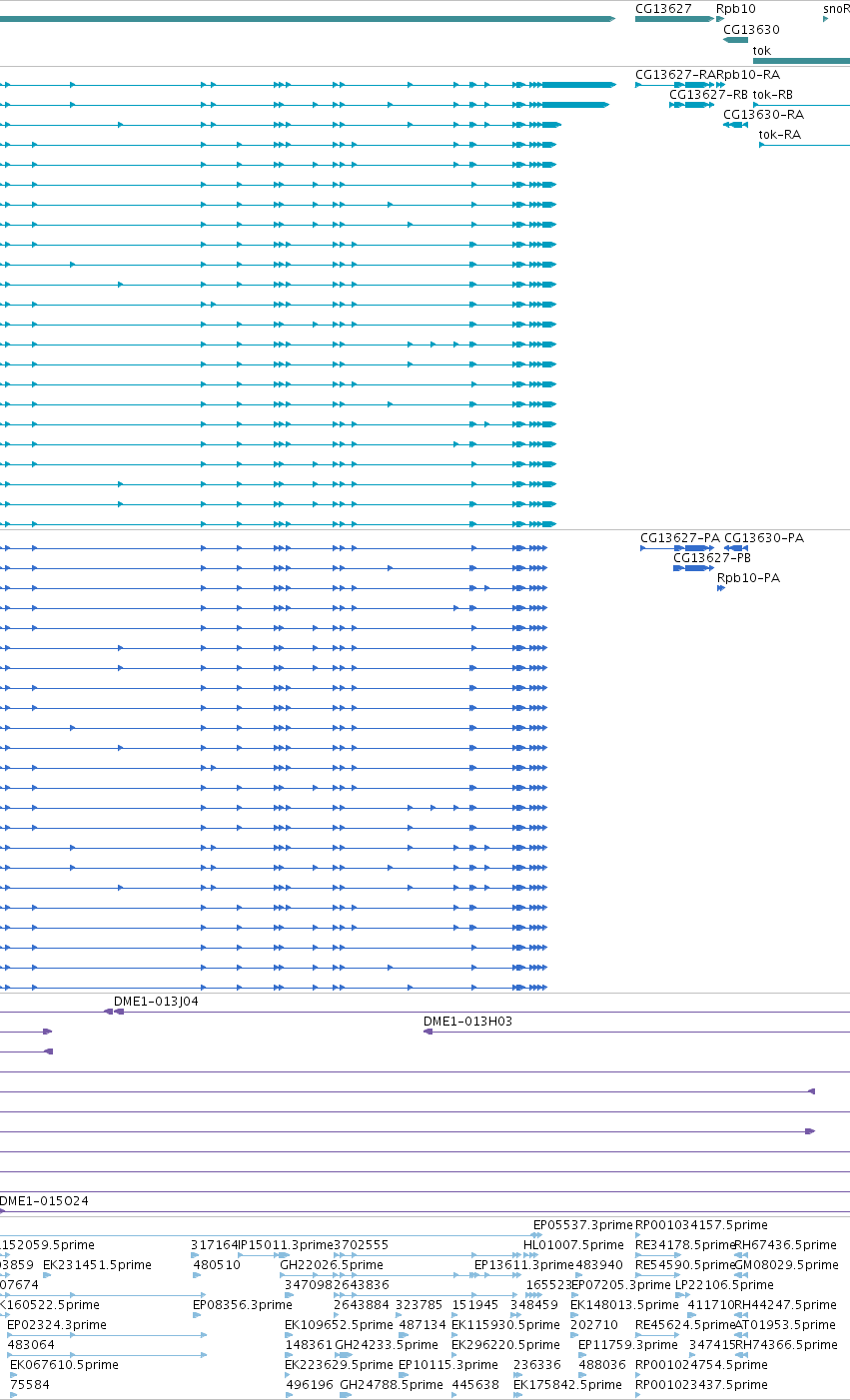Click EST HL01007.5prime label
The image size is (850, 1400).
573,1245
